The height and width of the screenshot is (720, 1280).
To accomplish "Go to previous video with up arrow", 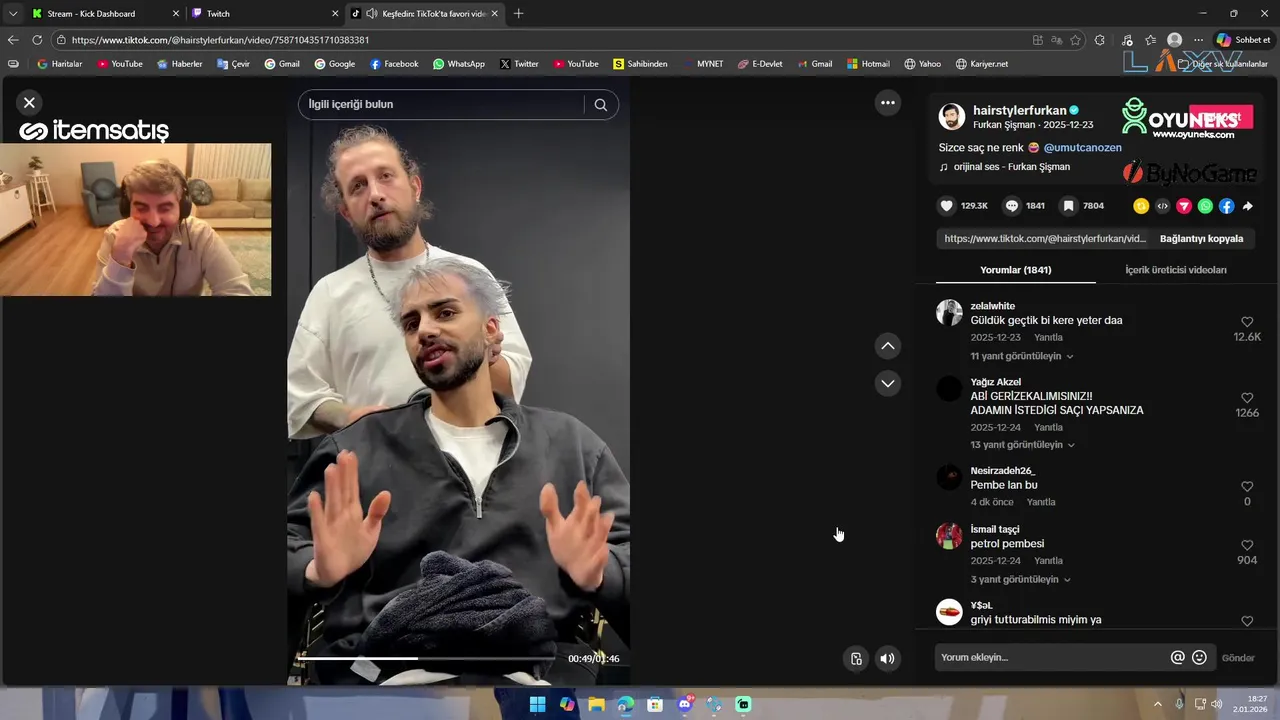I will tap(887, 346).
